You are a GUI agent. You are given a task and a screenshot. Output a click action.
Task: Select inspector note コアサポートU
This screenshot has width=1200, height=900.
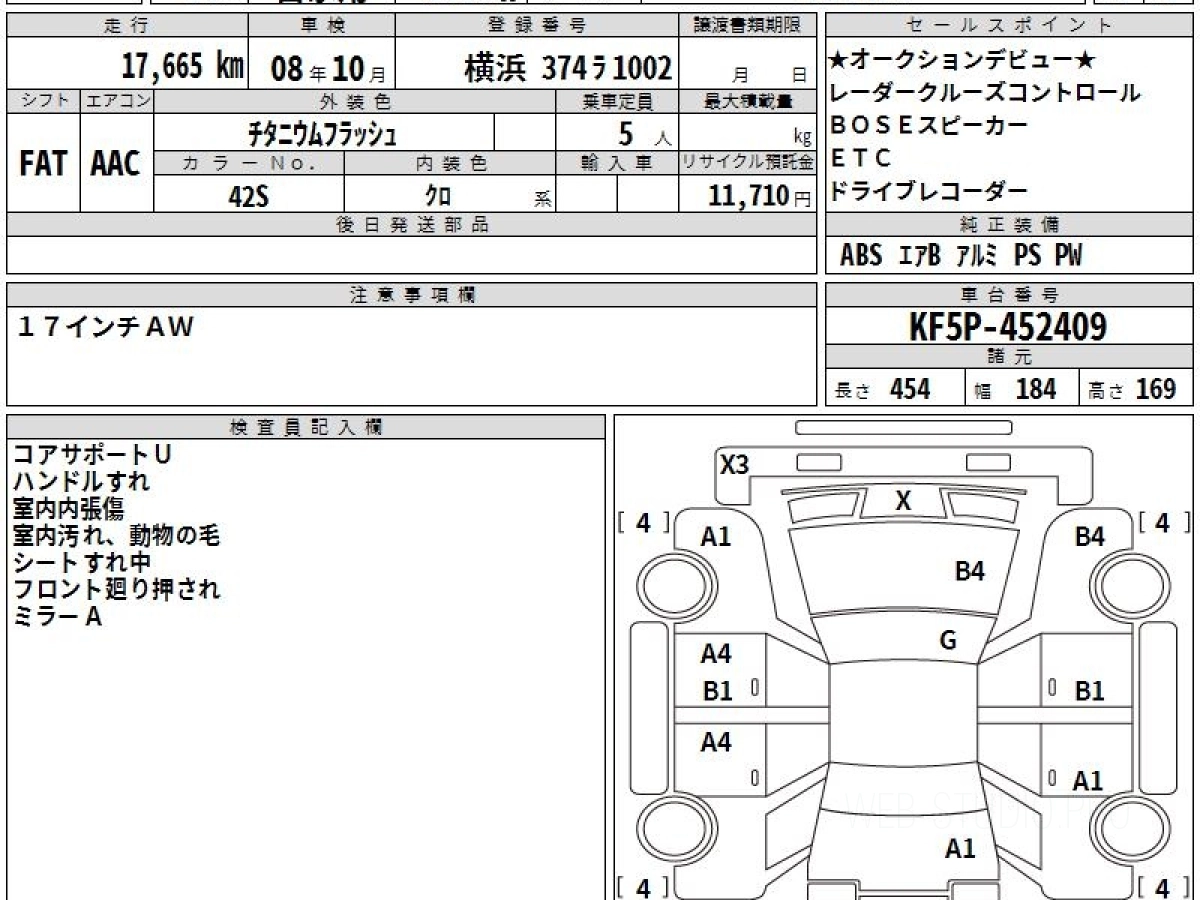coord(92,454)
